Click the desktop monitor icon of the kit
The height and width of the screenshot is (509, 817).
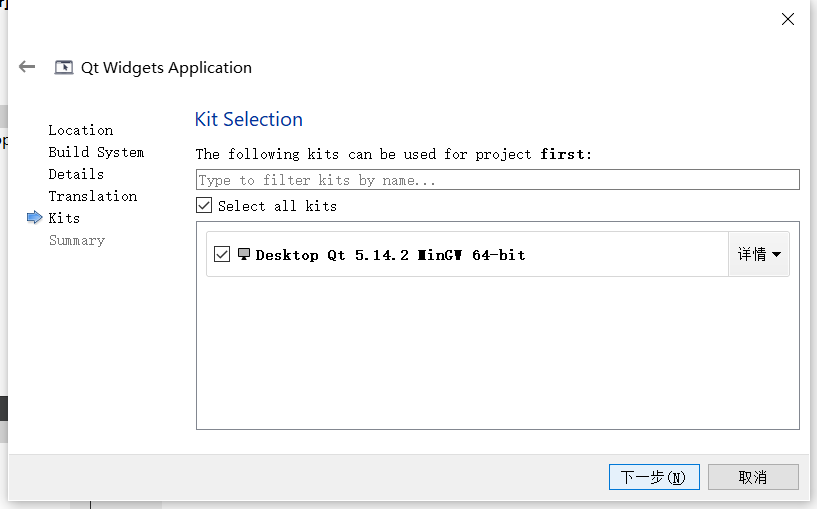243,254
